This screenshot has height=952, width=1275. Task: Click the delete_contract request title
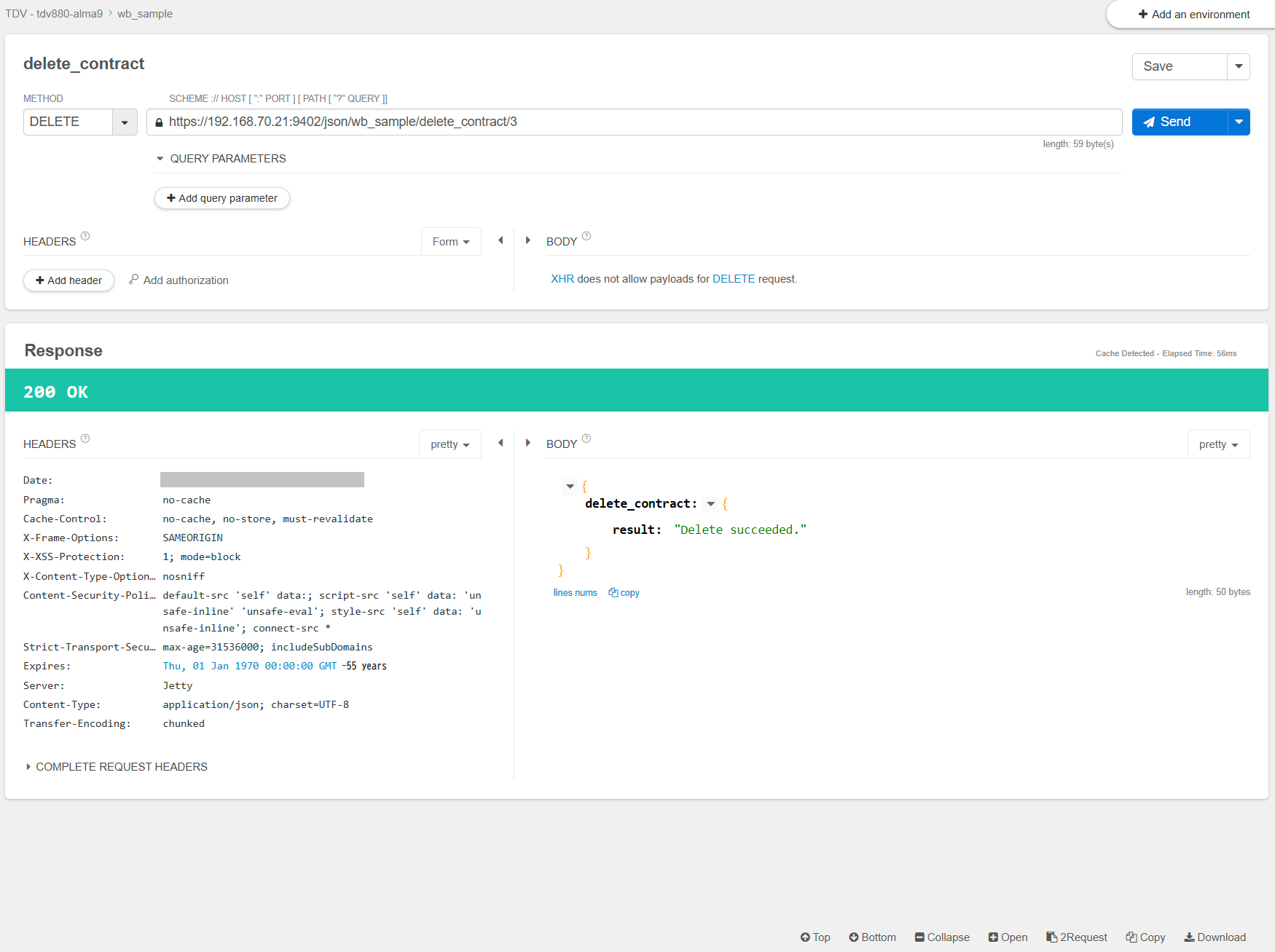click(84, 64)
